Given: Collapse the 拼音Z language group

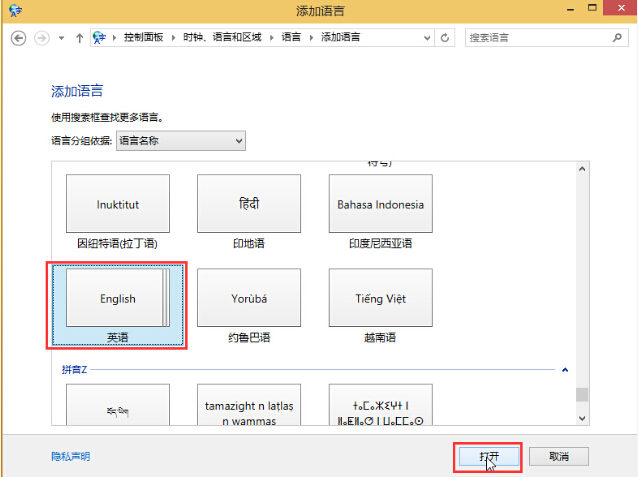Looking at the screenshot, I should pos(565,370).
